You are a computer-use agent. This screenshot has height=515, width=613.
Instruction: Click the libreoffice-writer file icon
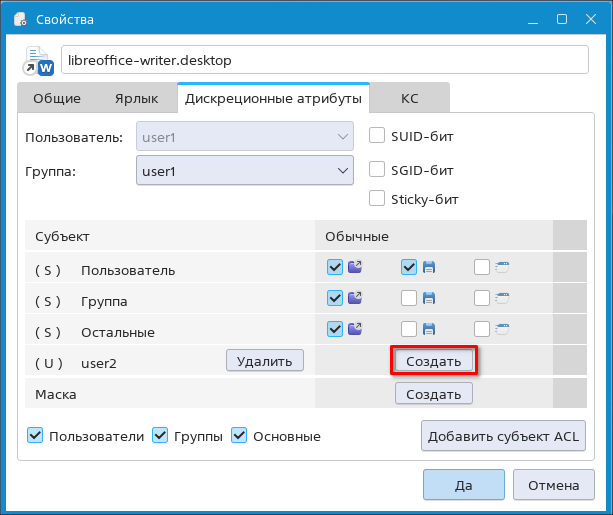[x=39, y=61]
